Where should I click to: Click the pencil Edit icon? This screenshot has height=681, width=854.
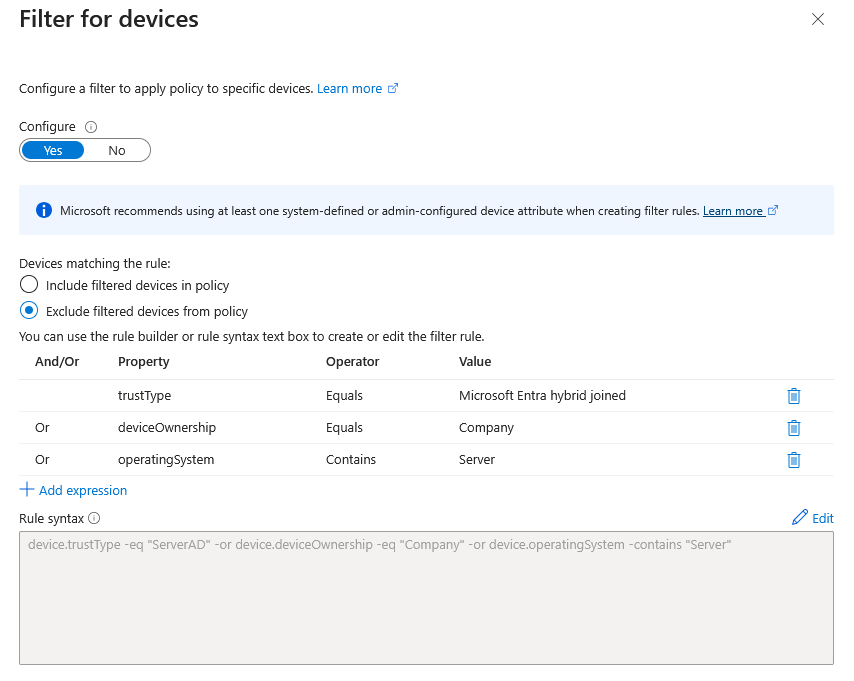[x=800, y=518]
